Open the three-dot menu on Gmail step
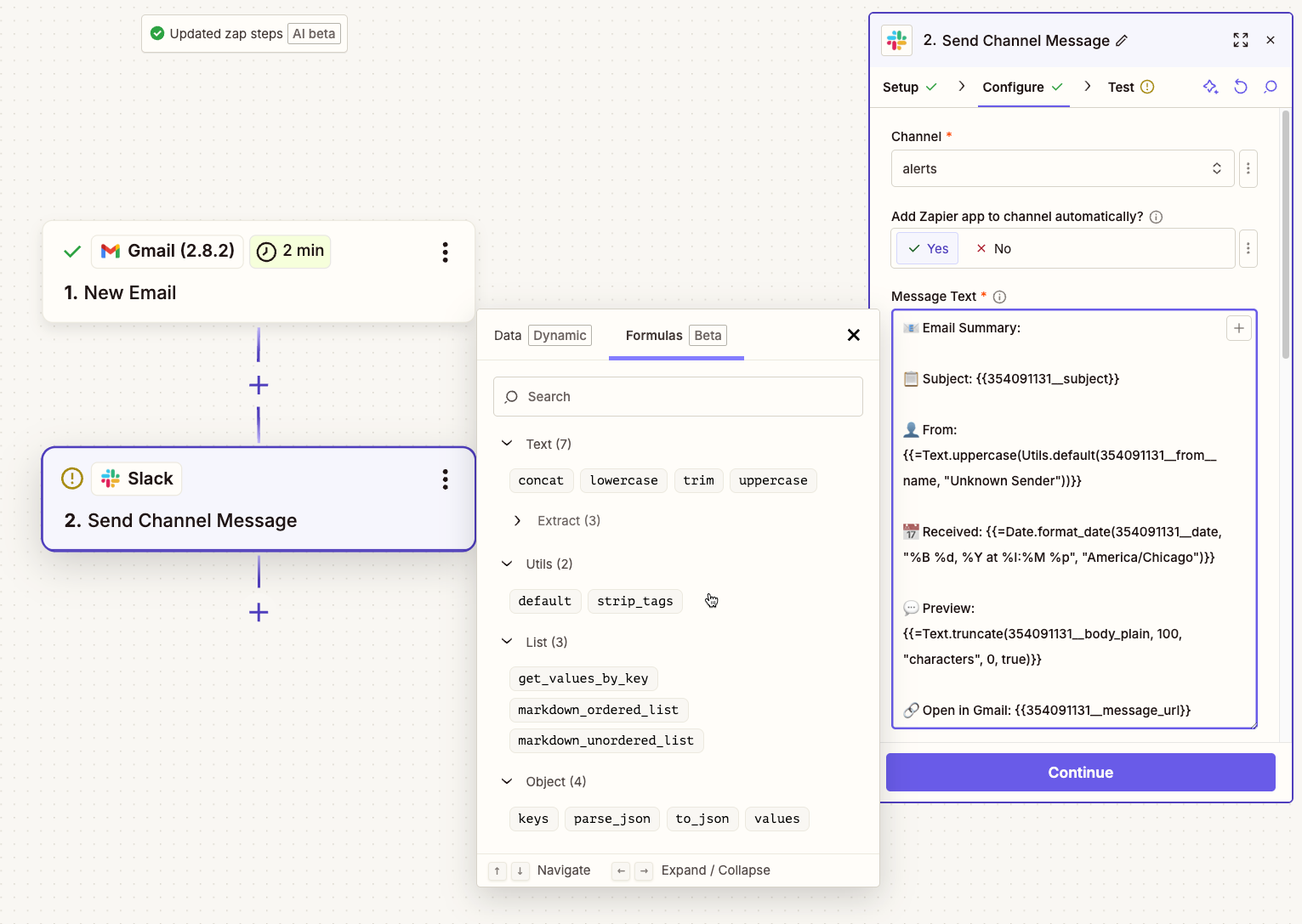 click(445, 252)
